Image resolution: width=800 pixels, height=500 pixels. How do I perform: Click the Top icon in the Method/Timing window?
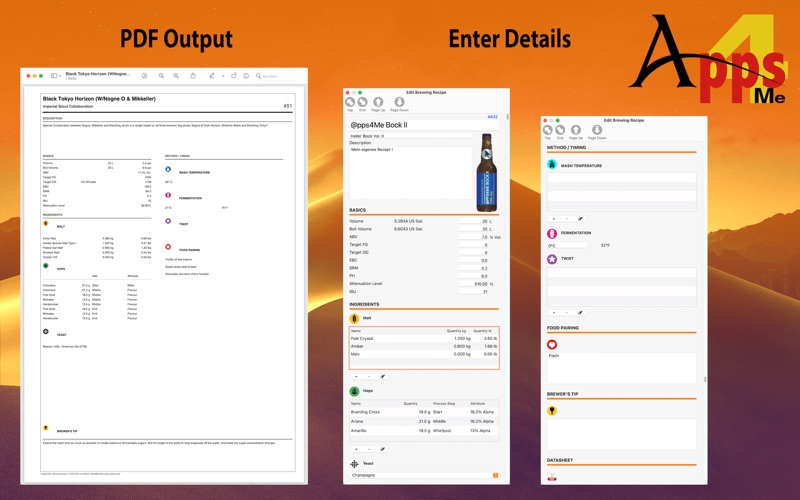547,130
